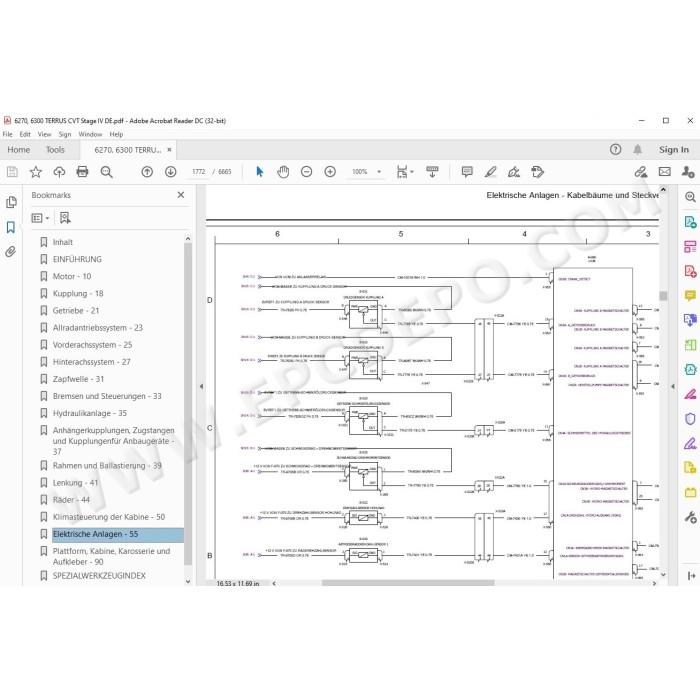
Task: Switch to the Tools tab
Action: coord(55,150)
